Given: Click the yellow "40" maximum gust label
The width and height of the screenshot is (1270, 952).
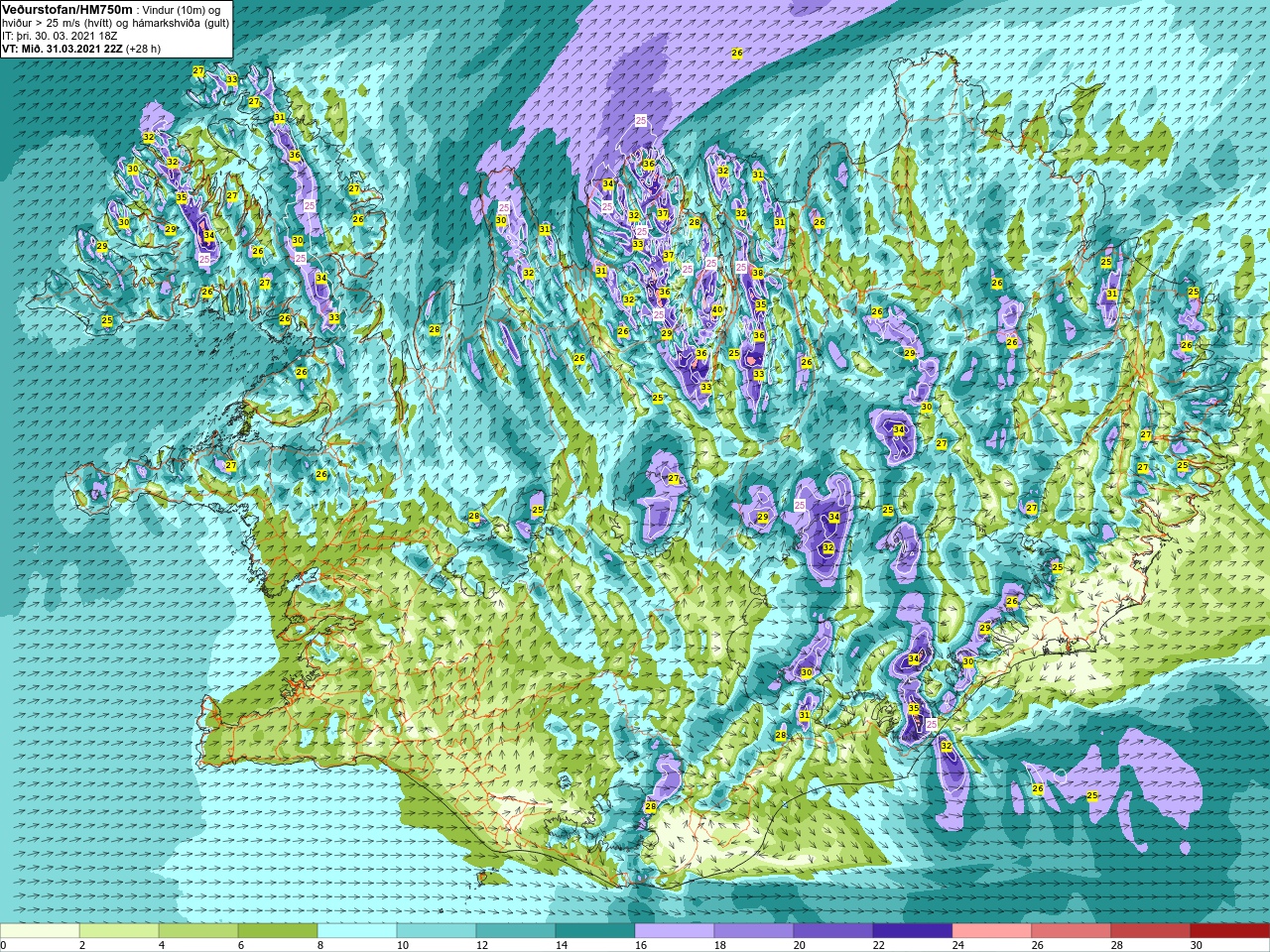Looking at the screenshot, I should (717, 310).
